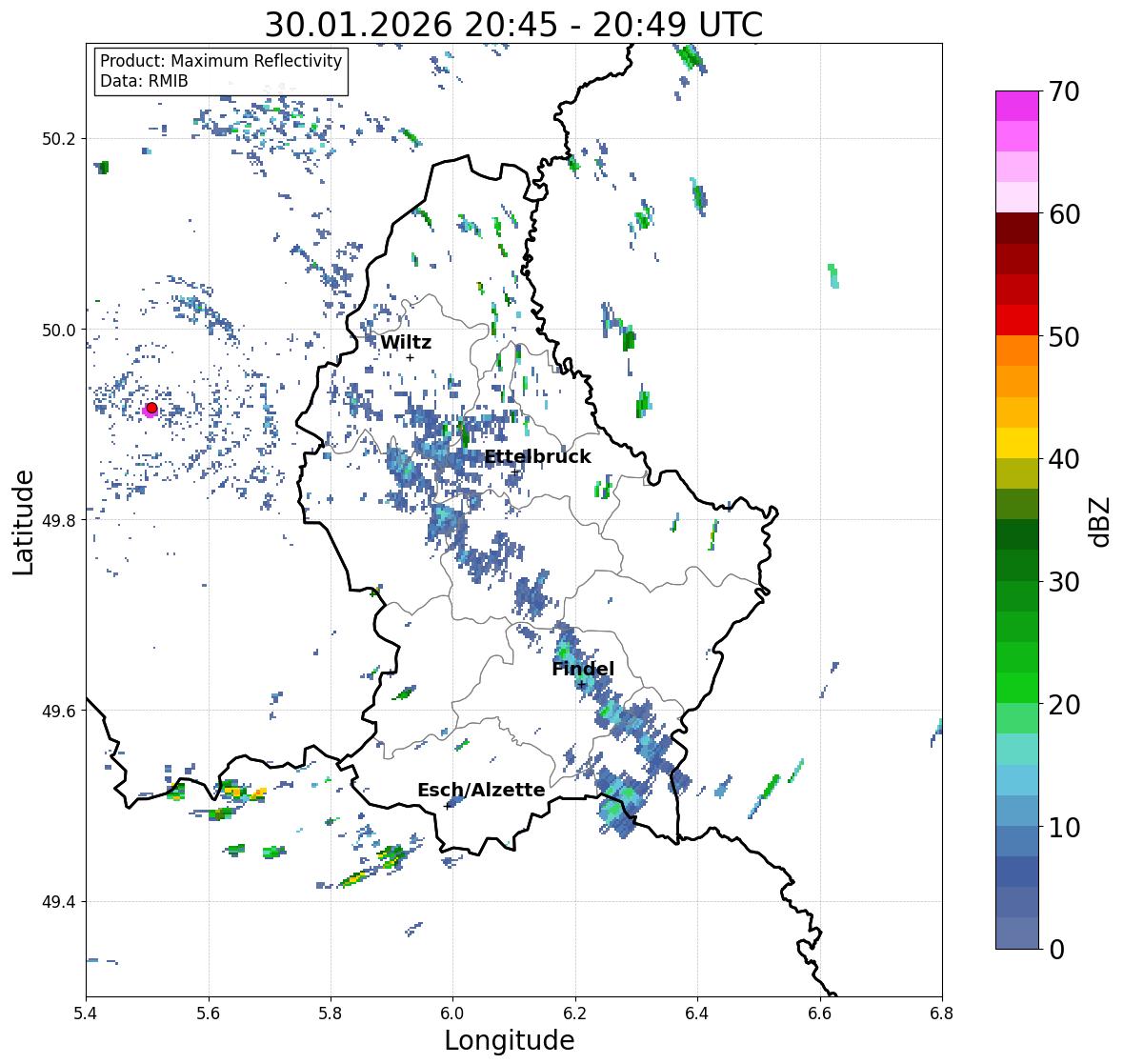Viewport: 1123px width, 1064px height.
Task: Click the 6.0 longitude tick label
Action: click(452, 1014)
